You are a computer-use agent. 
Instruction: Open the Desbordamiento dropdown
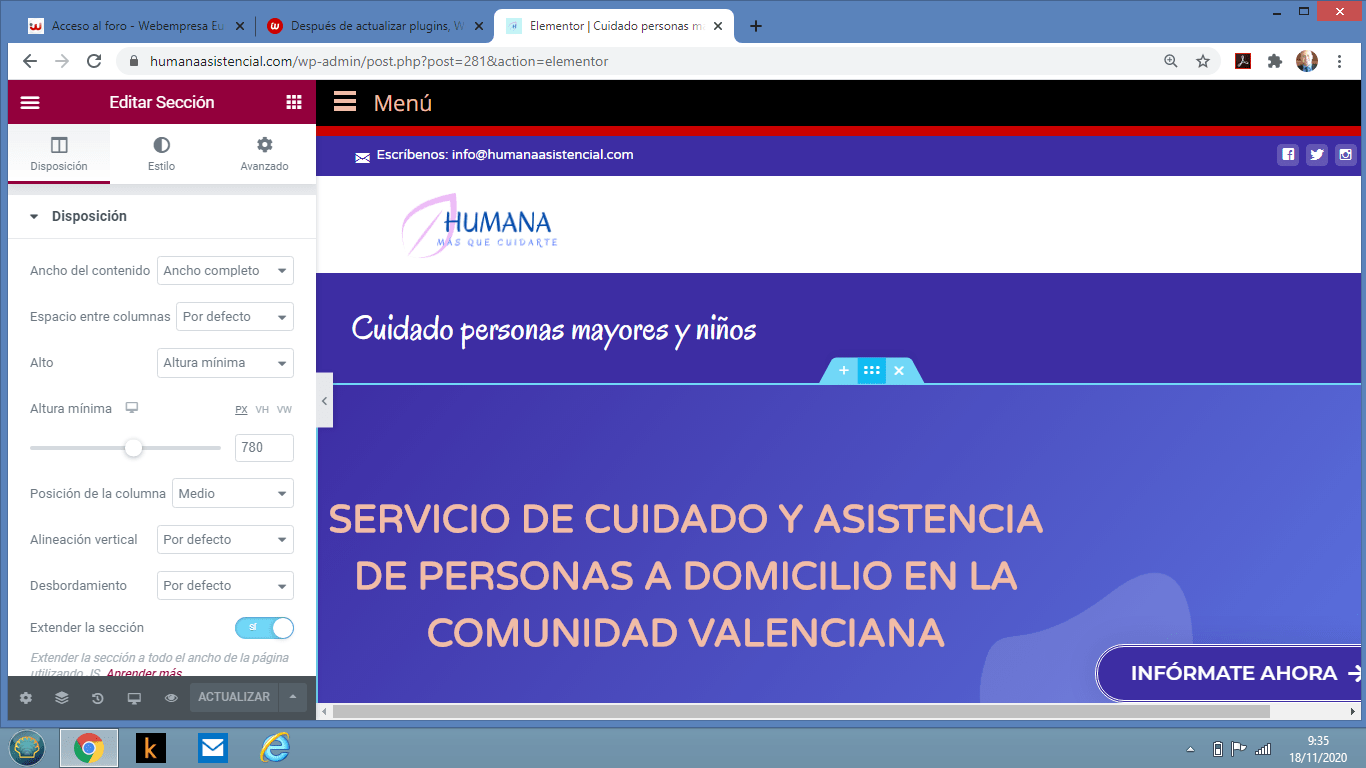[225, 586]
